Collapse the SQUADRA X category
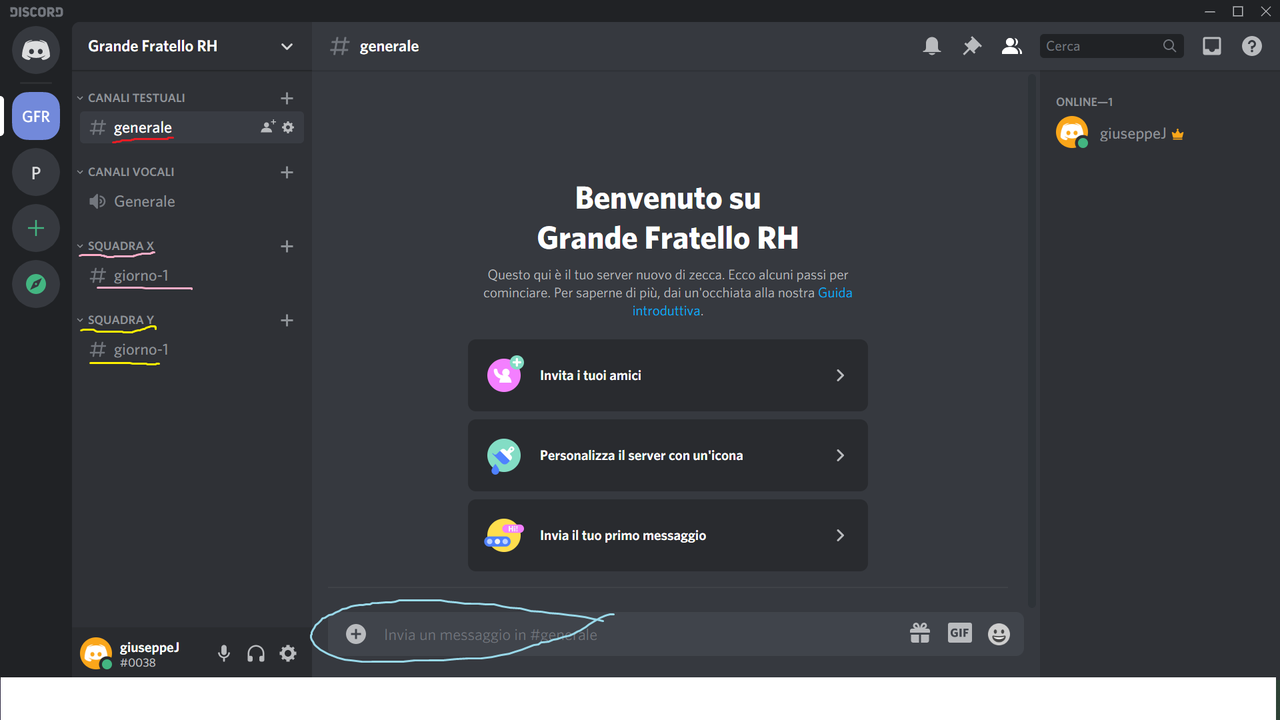Viewport: 1280px width, 720px height. coord(116,246)
